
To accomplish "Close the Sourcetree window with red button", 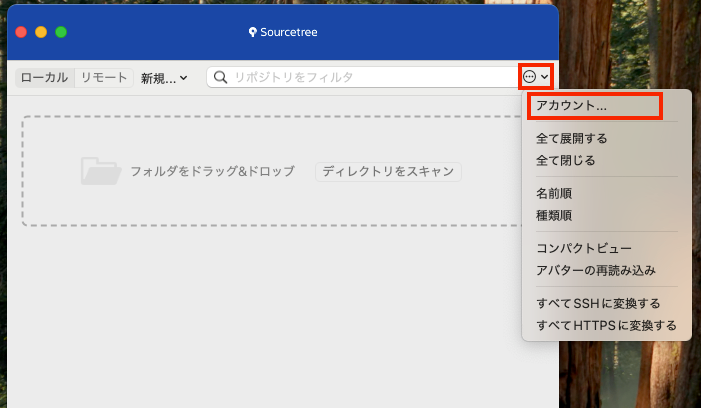I will [x=21, y=32].
